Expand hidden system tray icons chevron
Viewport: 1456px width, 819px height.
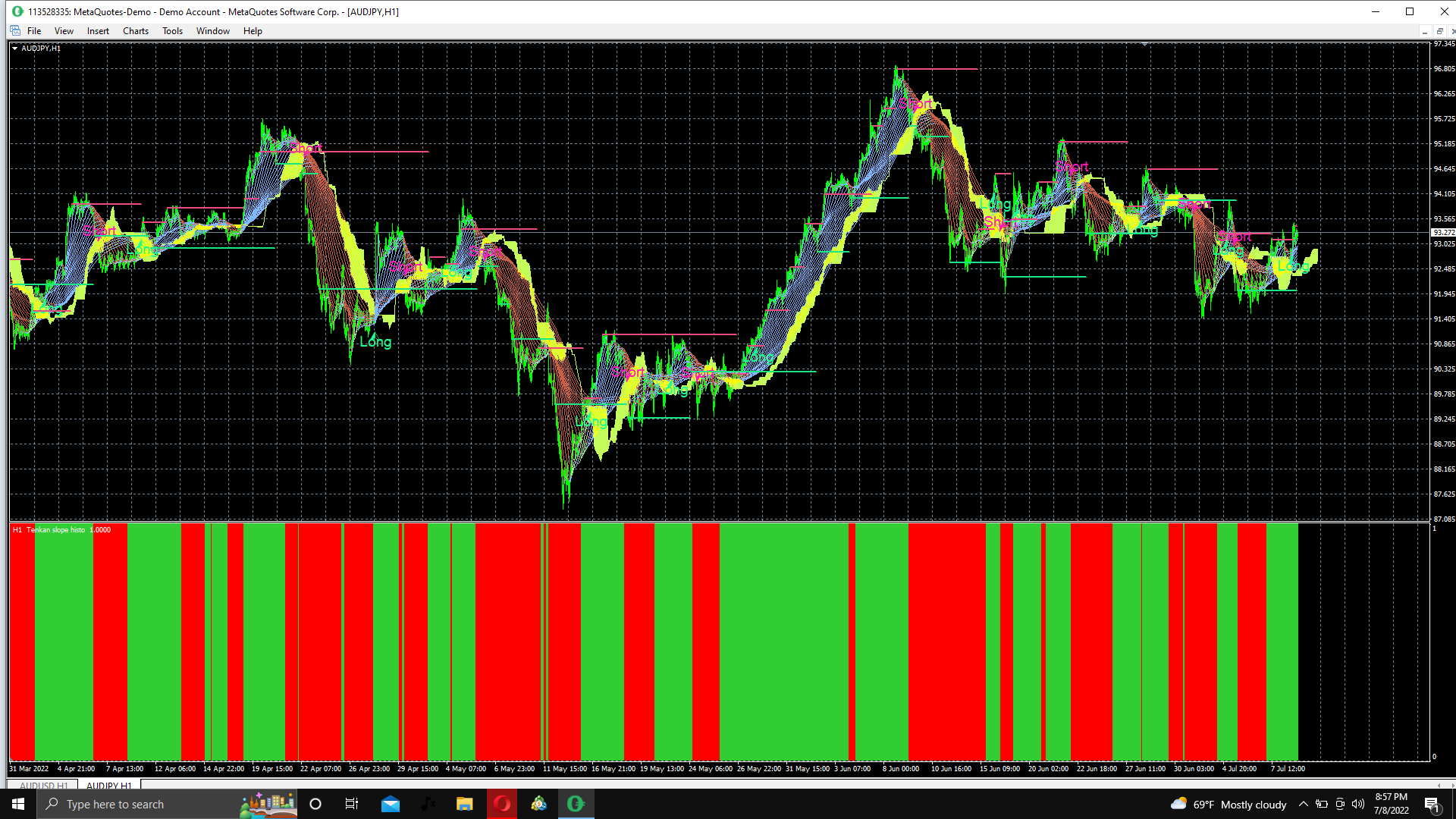point(1303,804)
